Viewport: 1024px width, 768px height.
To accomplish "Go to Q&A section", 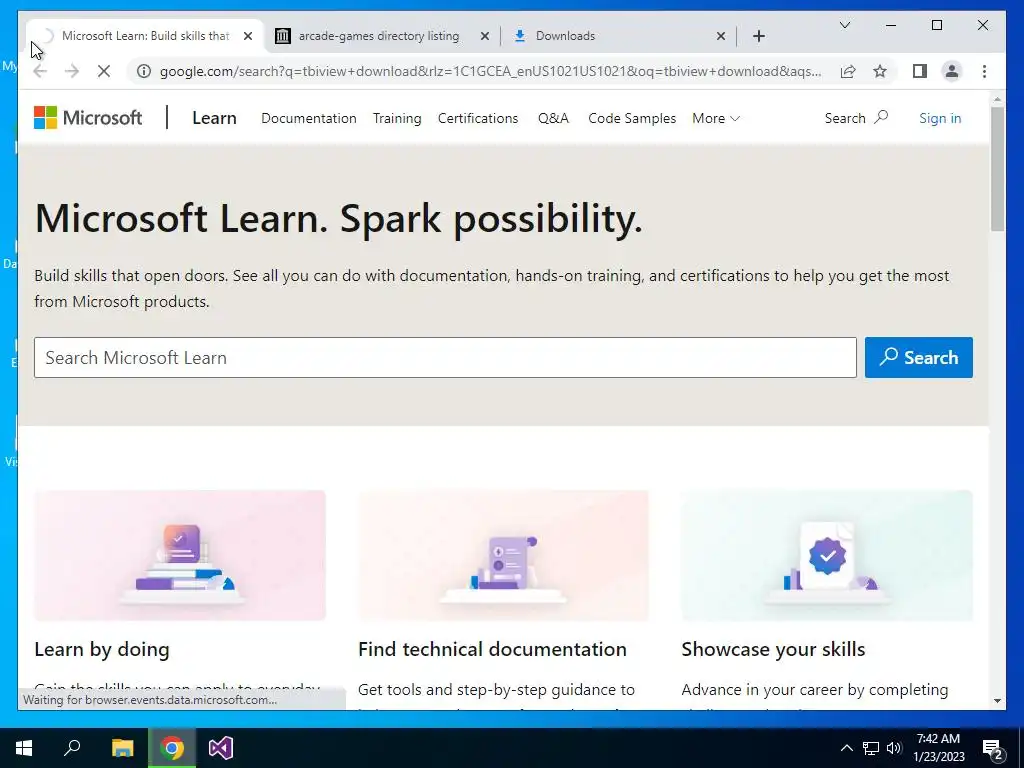I will coord(553,118).
